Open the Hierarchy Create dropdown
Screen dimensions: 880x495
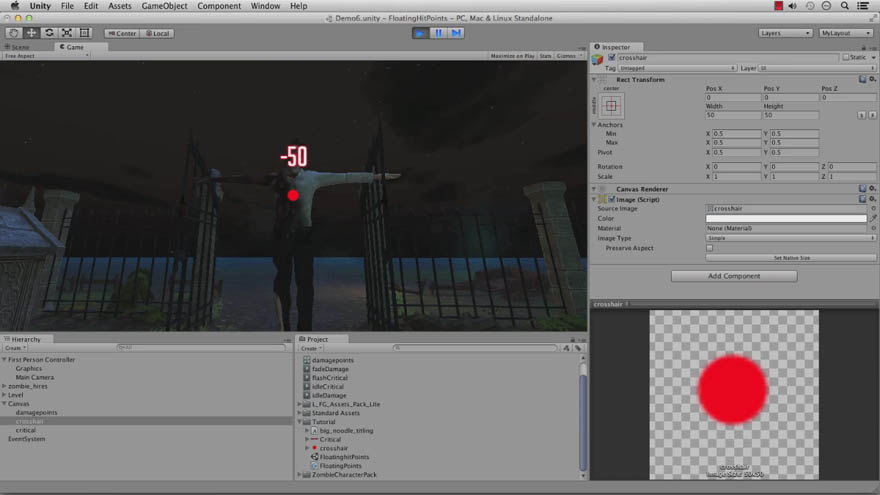(x=16, y=348)
